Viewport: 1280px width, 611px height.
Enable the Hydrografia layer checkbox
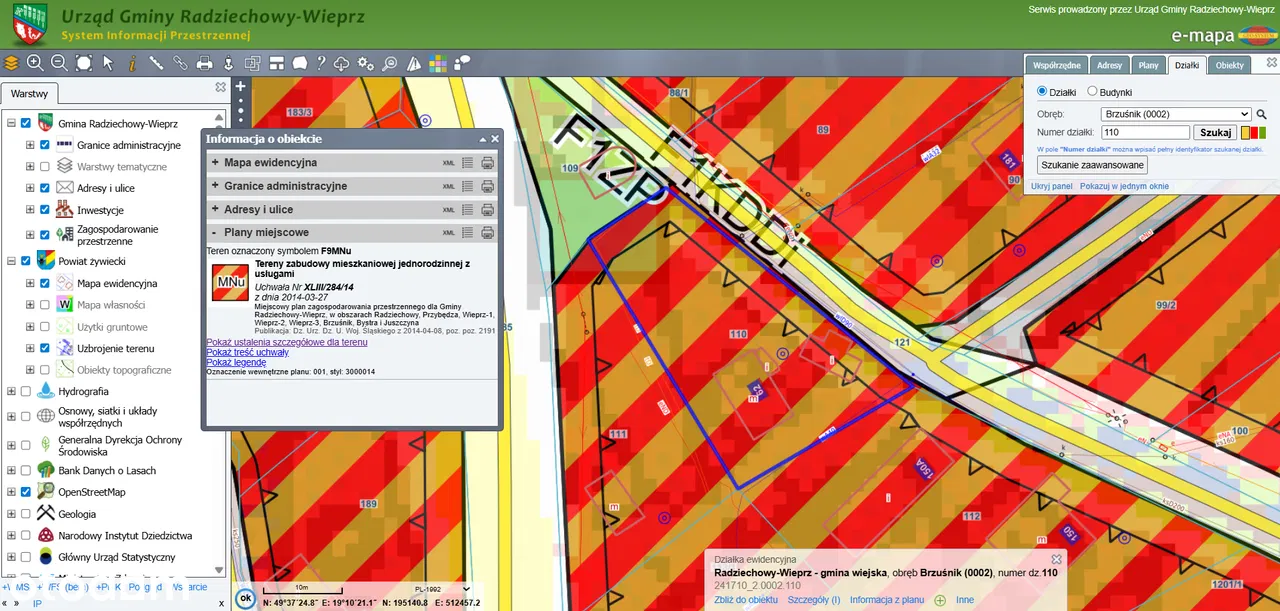[26, 391]
